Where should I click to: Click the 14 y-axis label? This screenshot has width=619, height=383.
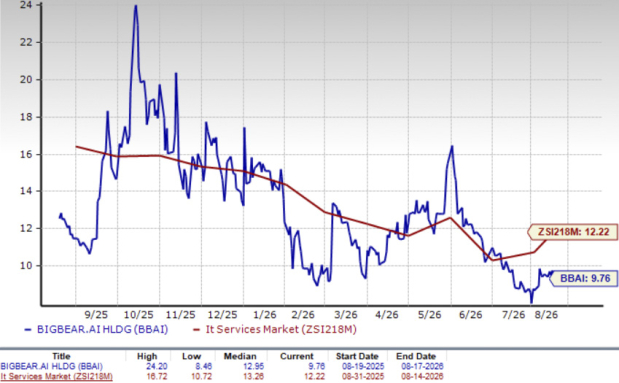click(26, 191)
